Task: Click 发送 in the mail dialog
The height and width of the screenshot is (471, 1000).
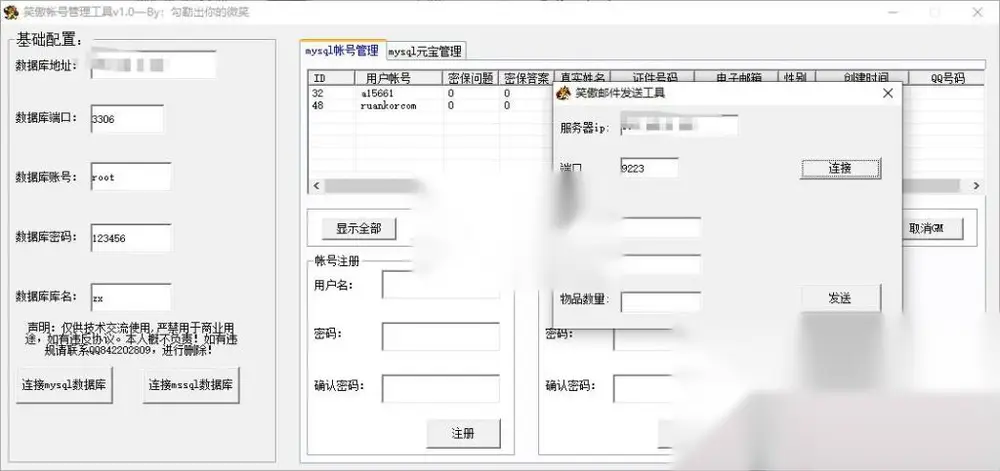Action: pos(840,298)
